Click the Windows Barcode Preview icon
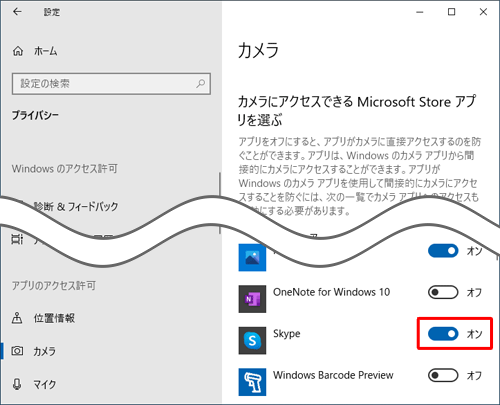500x405 pixels. (x=252, y=382)
